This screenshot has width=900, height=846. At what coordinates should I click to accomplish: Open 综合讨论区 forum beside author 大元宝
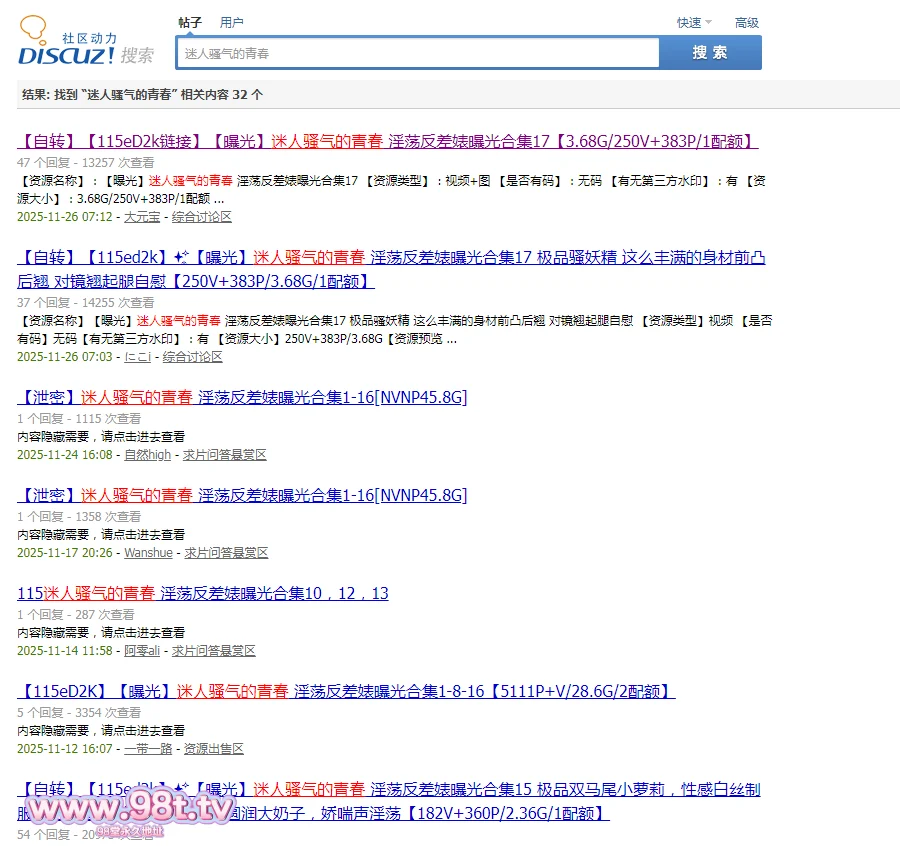click(x=201, y=217)
